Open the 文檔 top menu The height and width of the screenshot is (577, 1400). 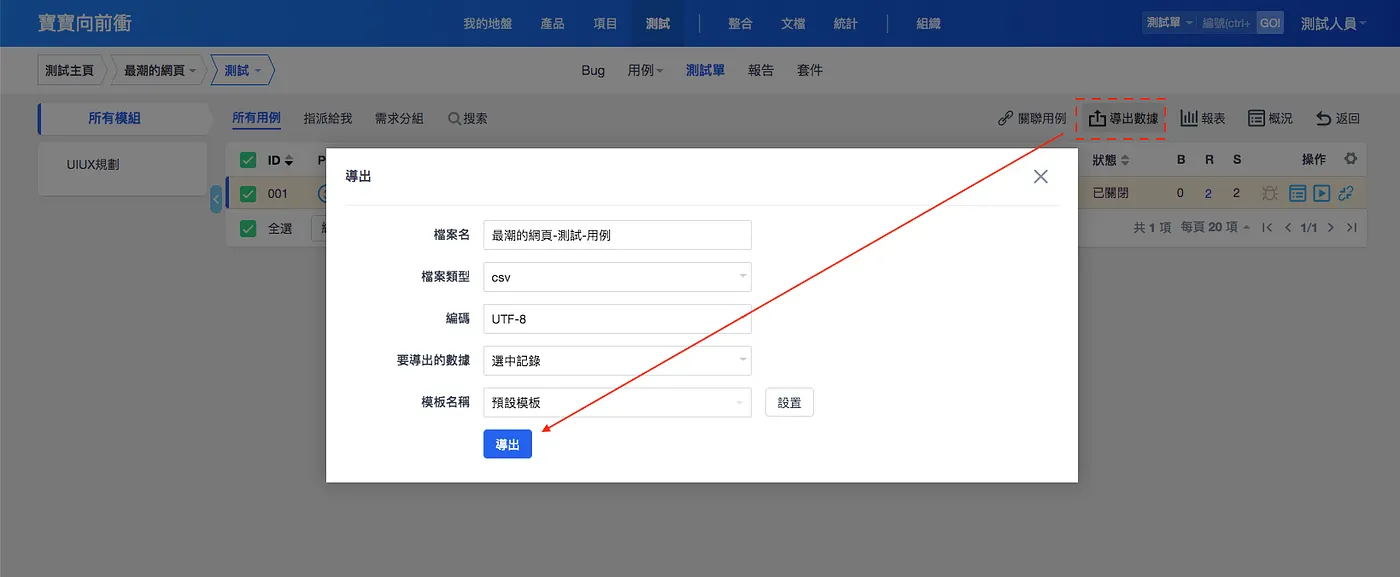[x=793, y=23]
